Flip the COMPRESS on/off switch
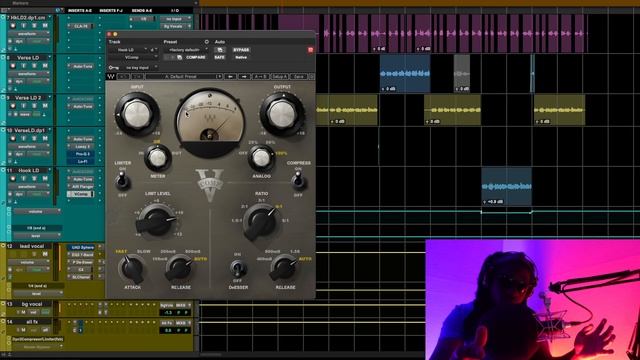 tap(298, 180)
